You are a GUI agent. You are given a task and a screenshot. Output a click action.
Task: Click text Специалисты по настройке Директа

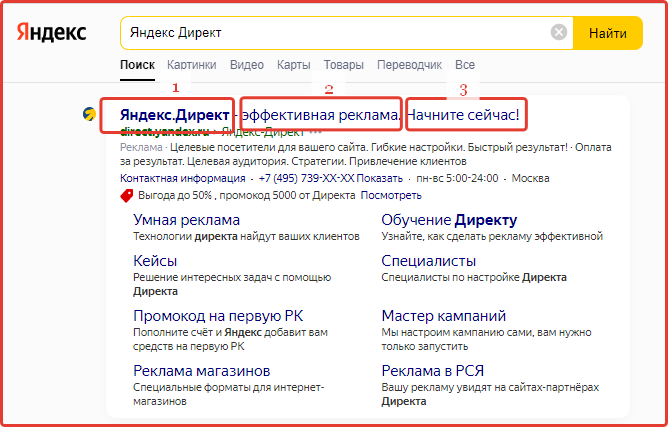pyautogui.click(x=474, y=278)
